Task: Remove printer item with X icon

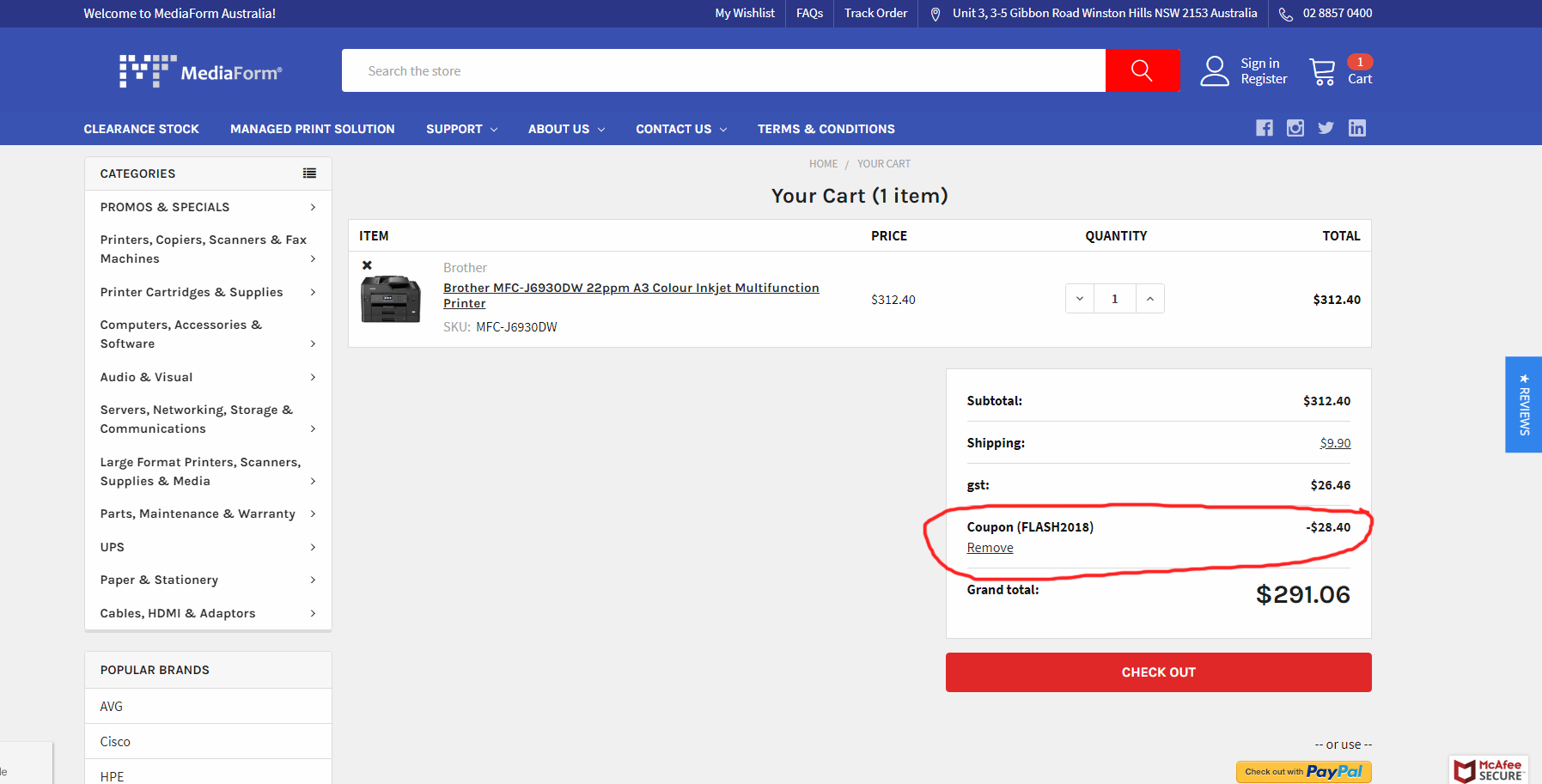Action: coord(367,265)
